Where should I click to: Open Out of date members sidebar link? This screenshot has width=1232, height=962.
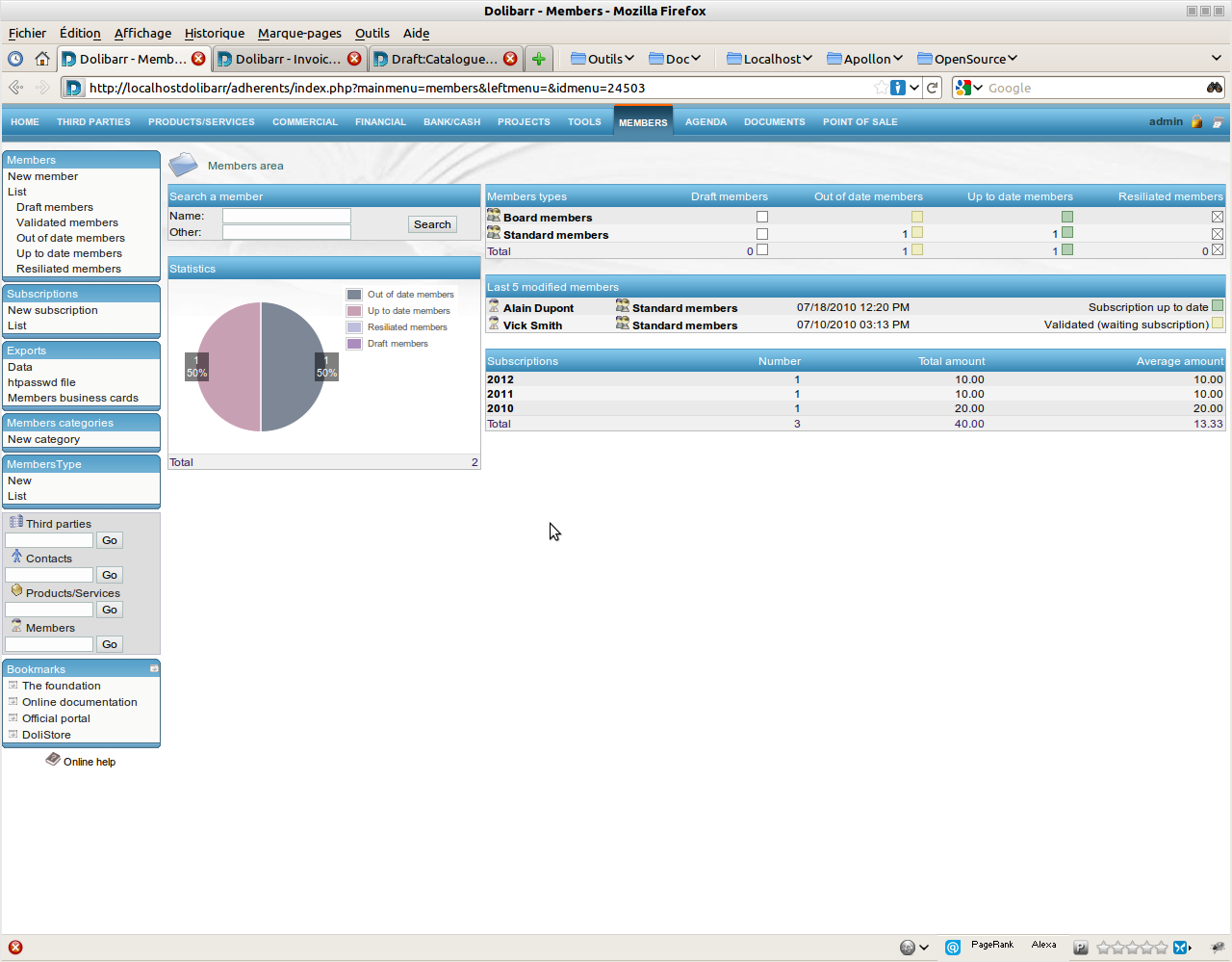coord(70,238)
